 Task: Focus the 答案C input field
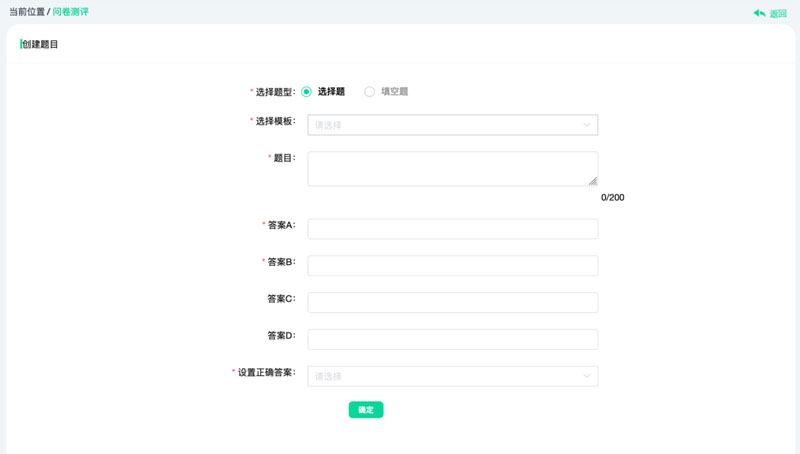tap(452, 302)
